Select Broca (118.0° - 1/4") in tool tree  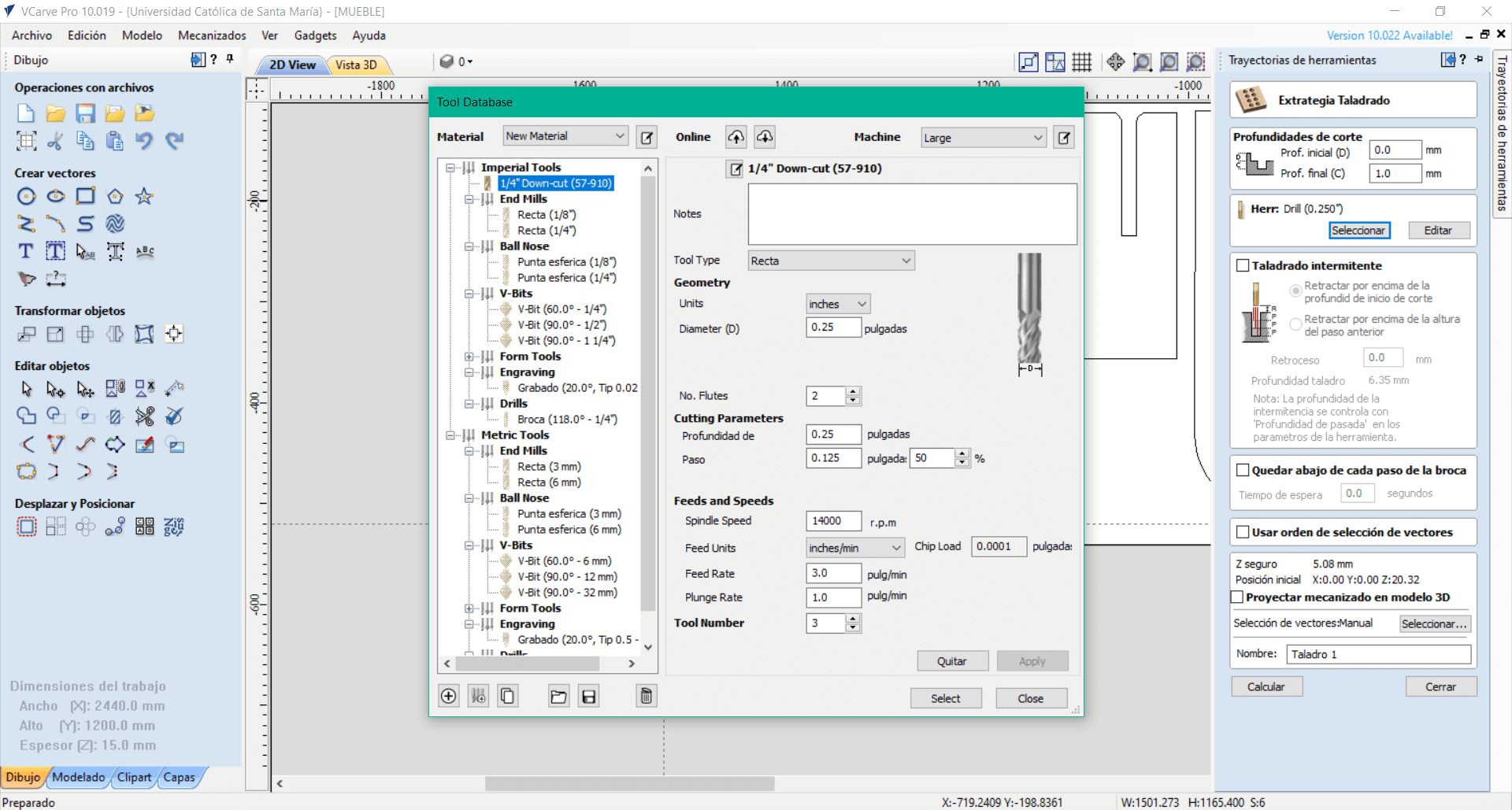pyautogui.click(x=567, y=420)
